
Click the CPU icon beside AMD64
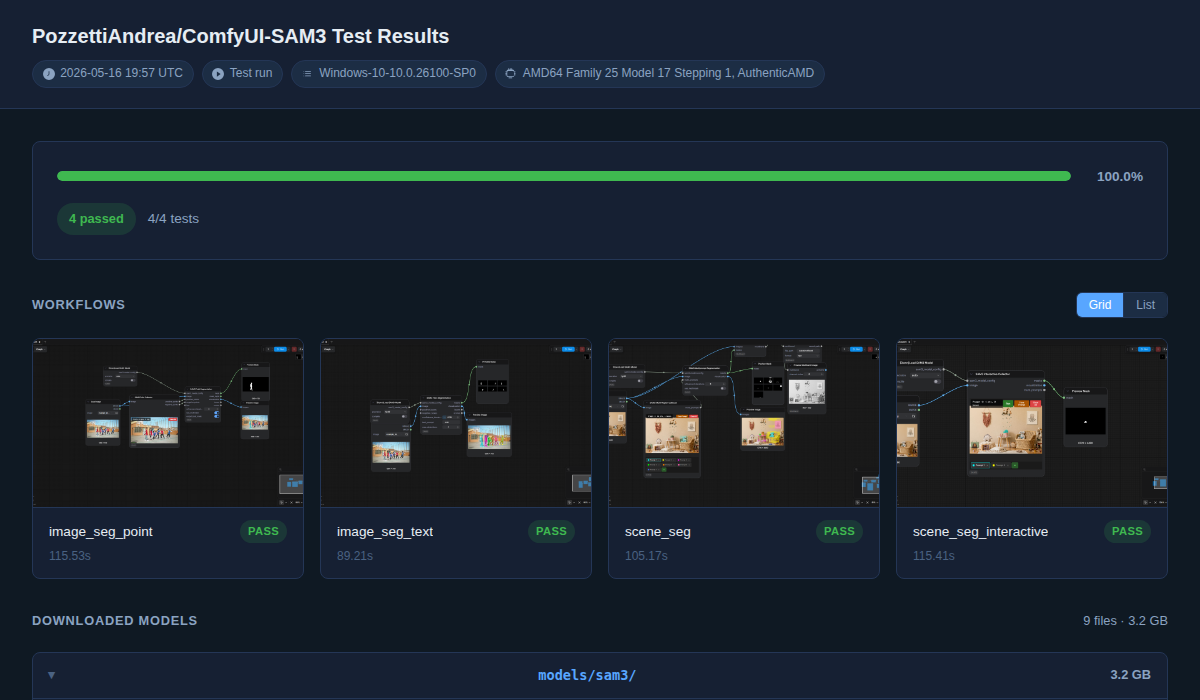point(511,73)
